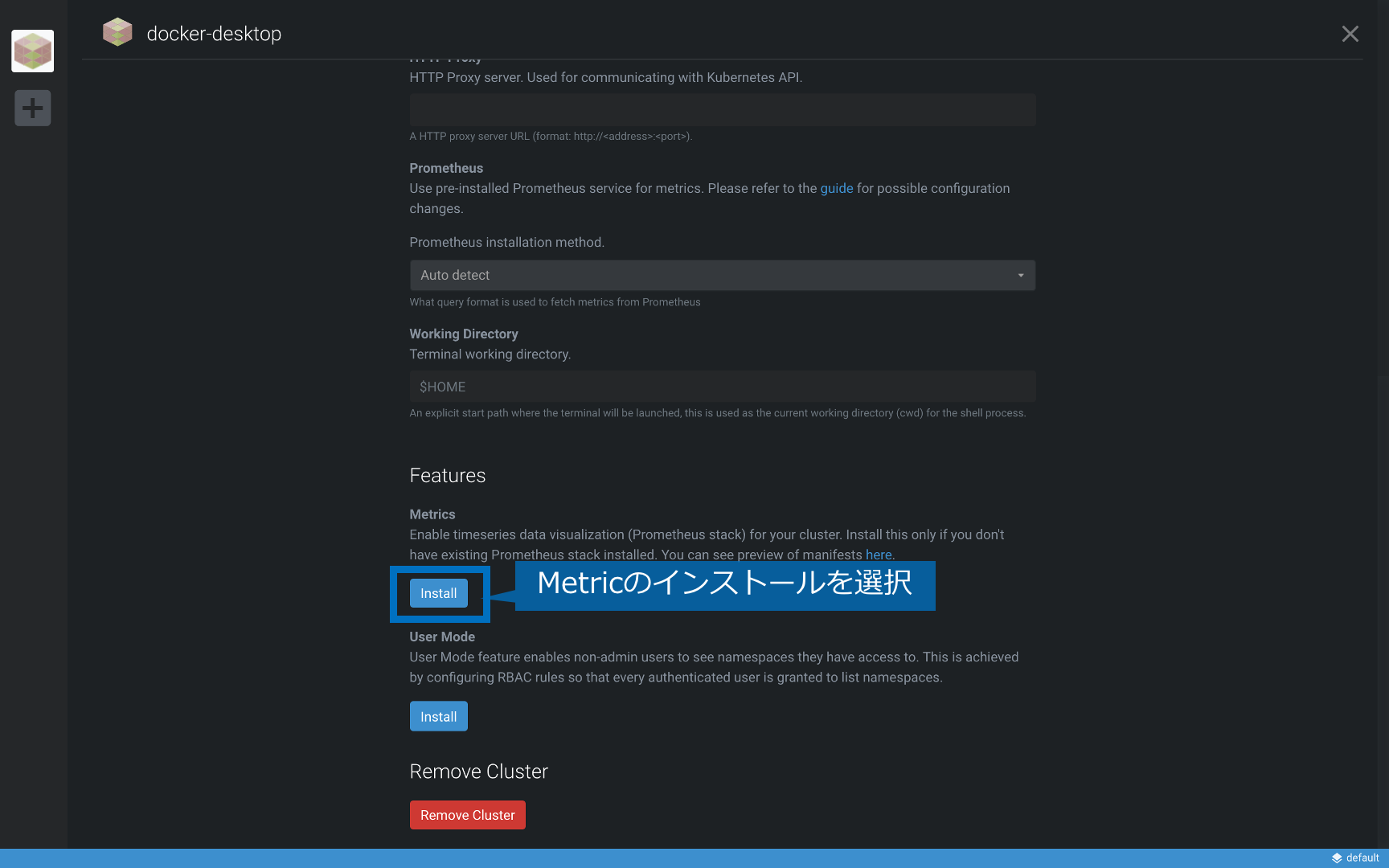Click the 'Metrics' feature label

point(432,514)
